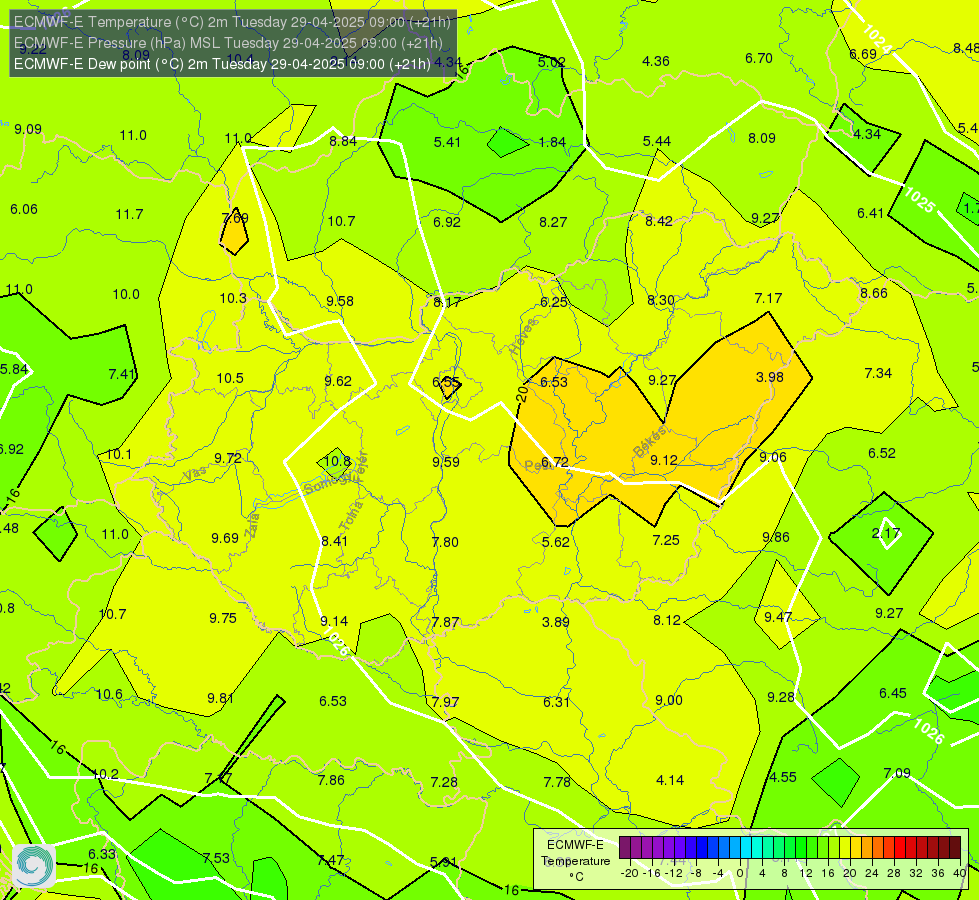Click the dew point value 9.69
Screen dimensions: 979x900
225,538
